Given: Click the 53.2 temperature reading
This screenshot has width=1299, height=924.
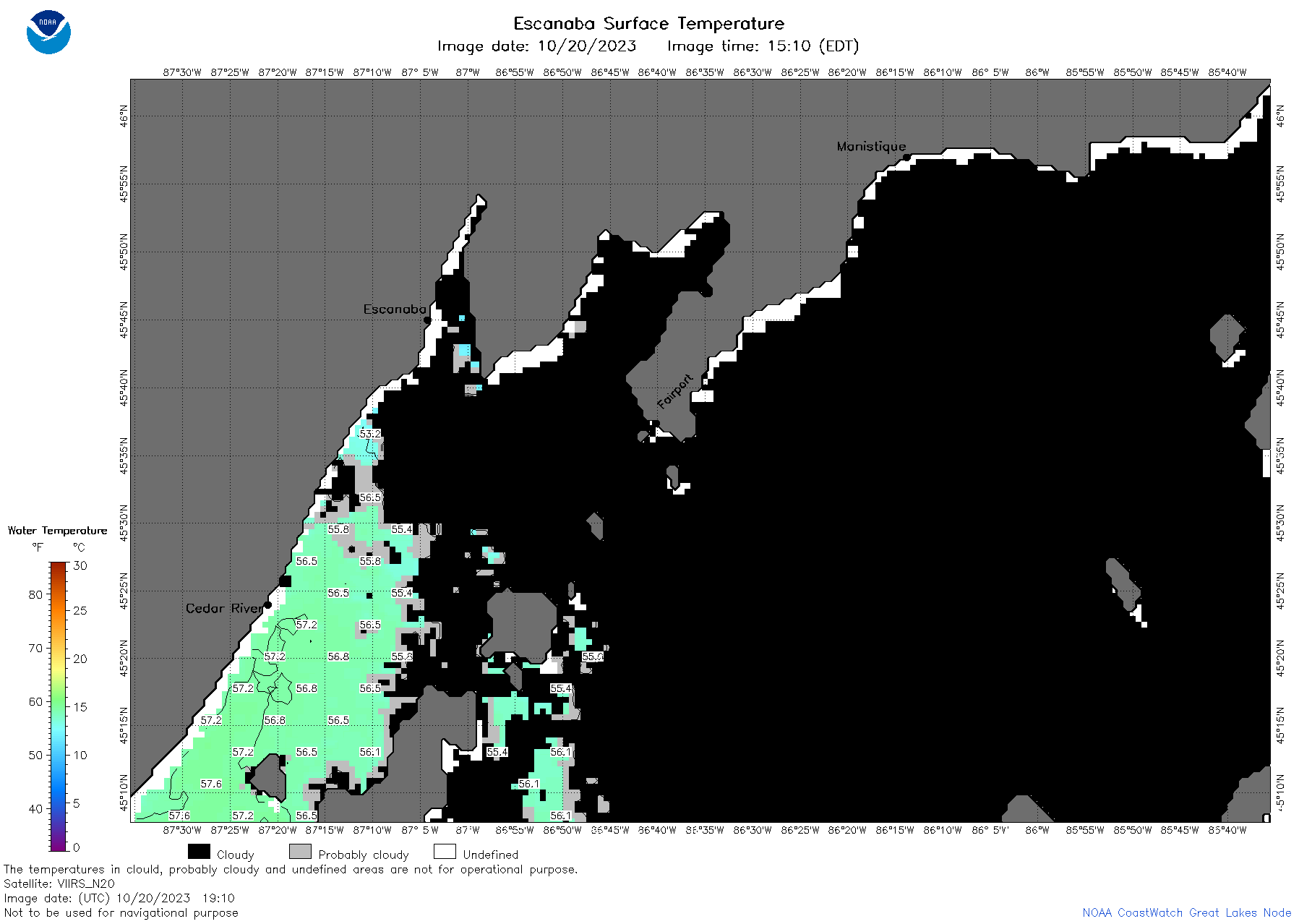Looking at the screenshot, I should point(370,434).
